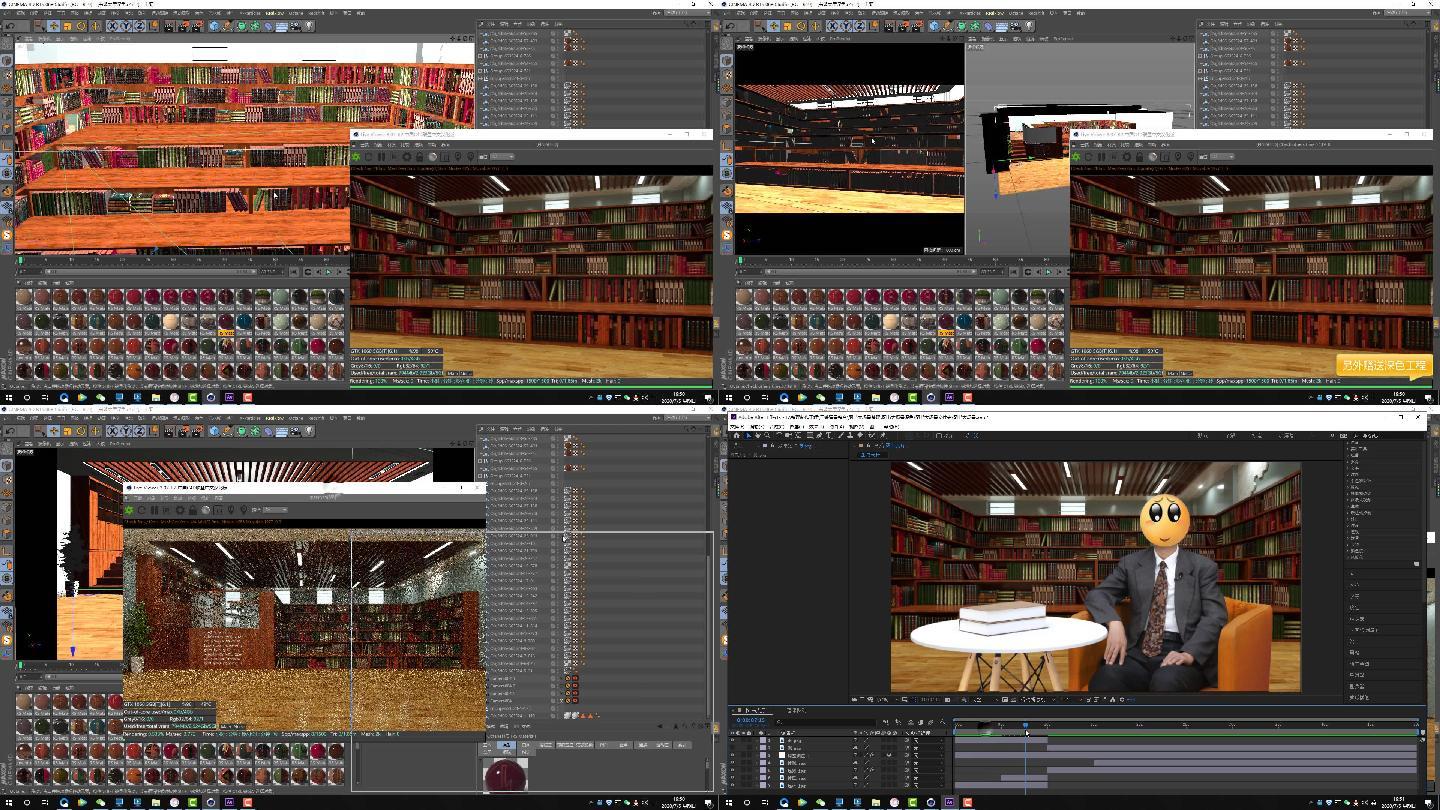
Task: Click green timeline playhead in pink-bookshelf C4D window
Action: (20, 260)
